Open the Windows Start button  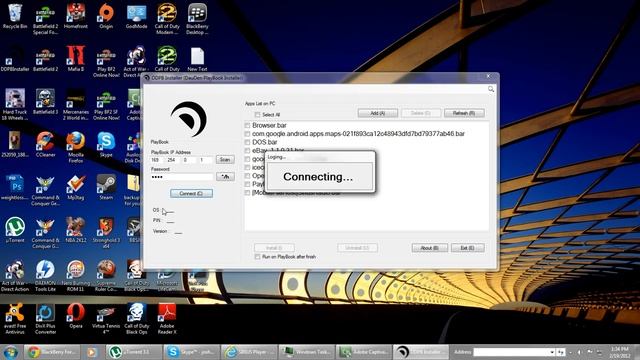(x=10, y=352)
